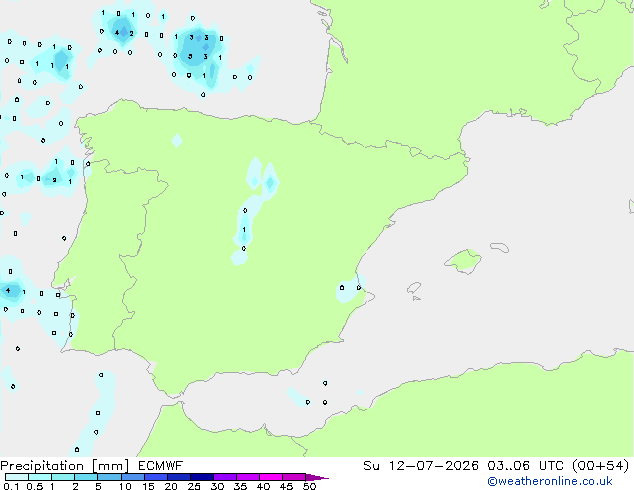
Task: Click the "12-07-2026" forecast date
Action: point(434,466)
